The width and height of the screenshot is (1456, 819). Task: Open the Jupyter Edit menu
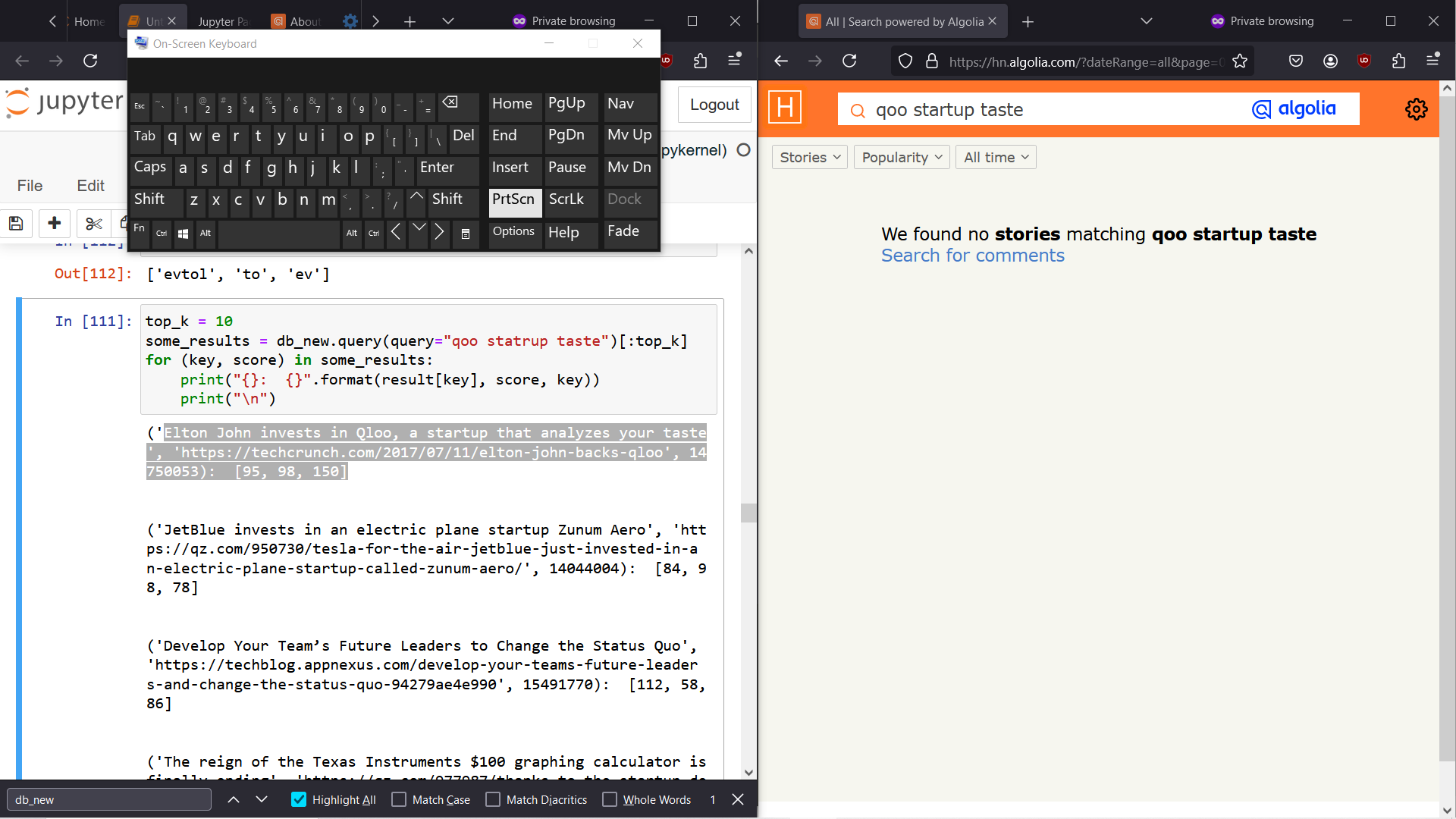pos(90,186)
